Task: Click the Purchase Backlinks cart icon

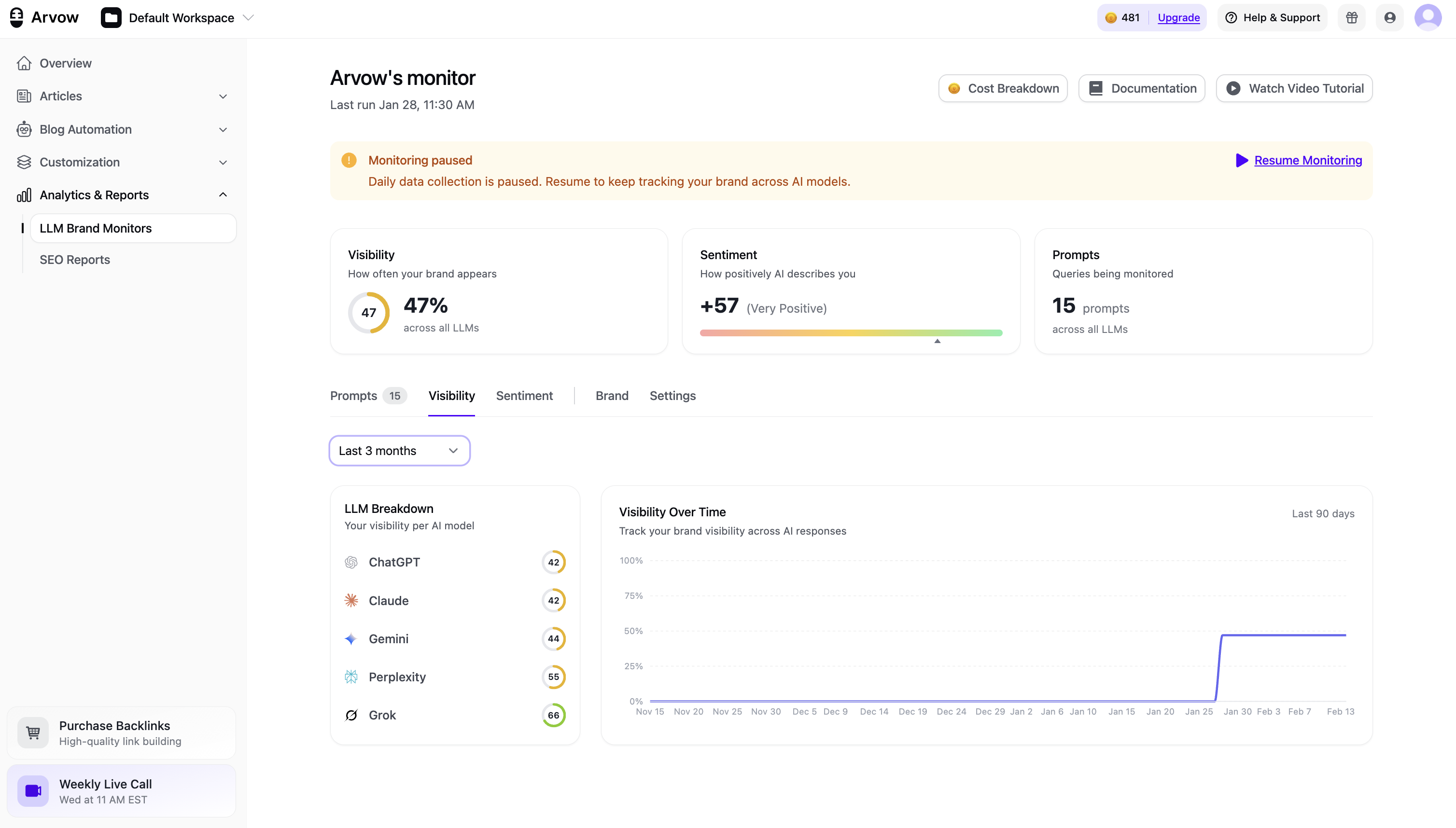Action: pos(33,732)
